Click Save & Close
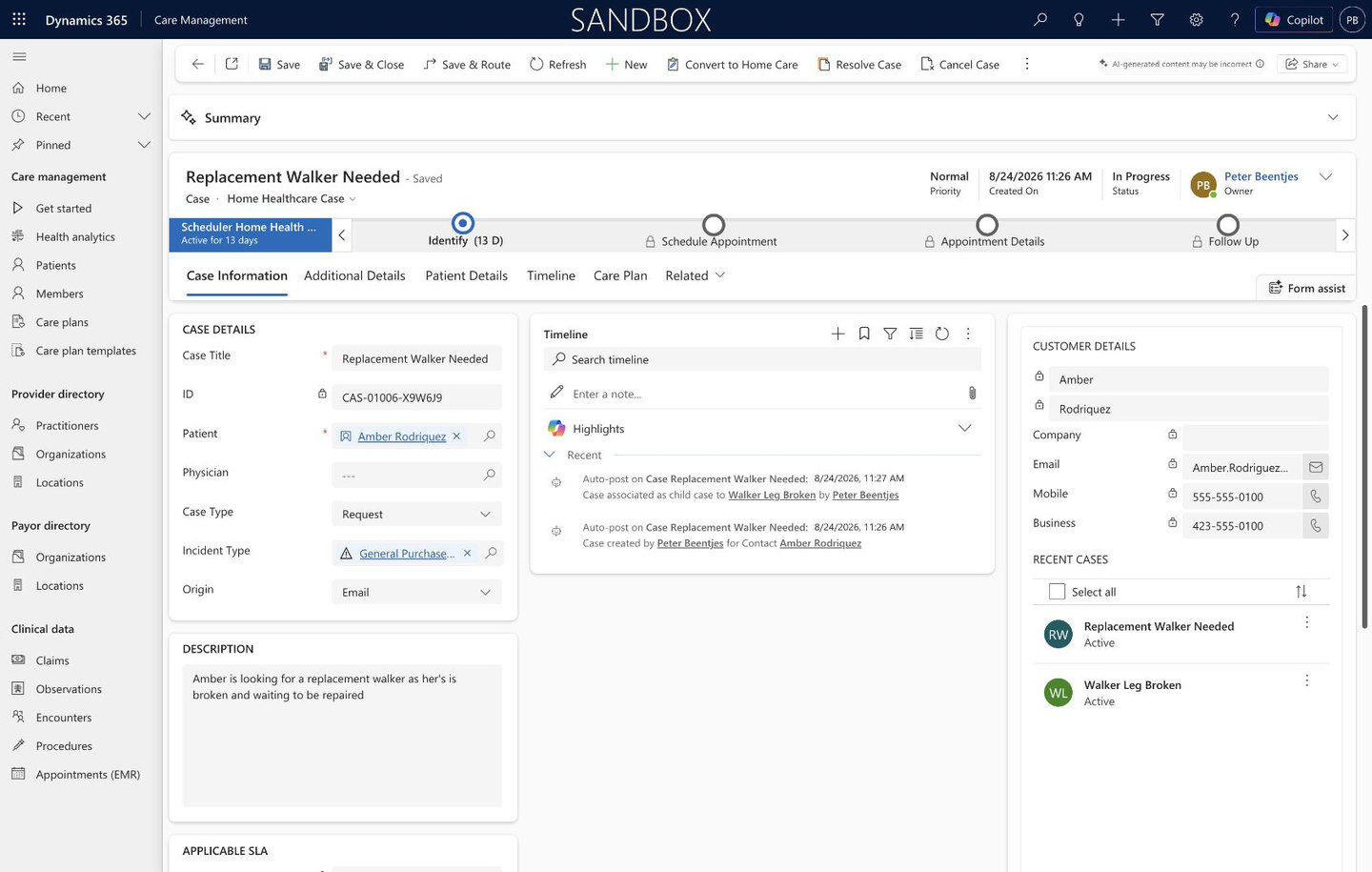The width and height of the screenshot is (1372, 872). pyautogui.click(x=361, y=64)
